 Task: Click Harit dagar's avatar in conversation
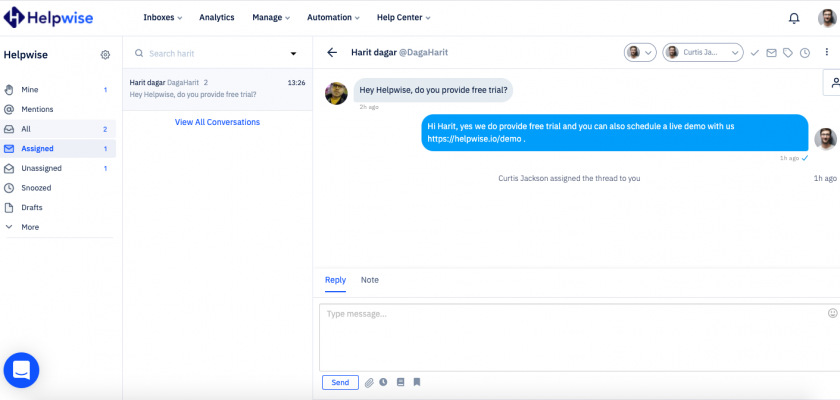[336, 93]
